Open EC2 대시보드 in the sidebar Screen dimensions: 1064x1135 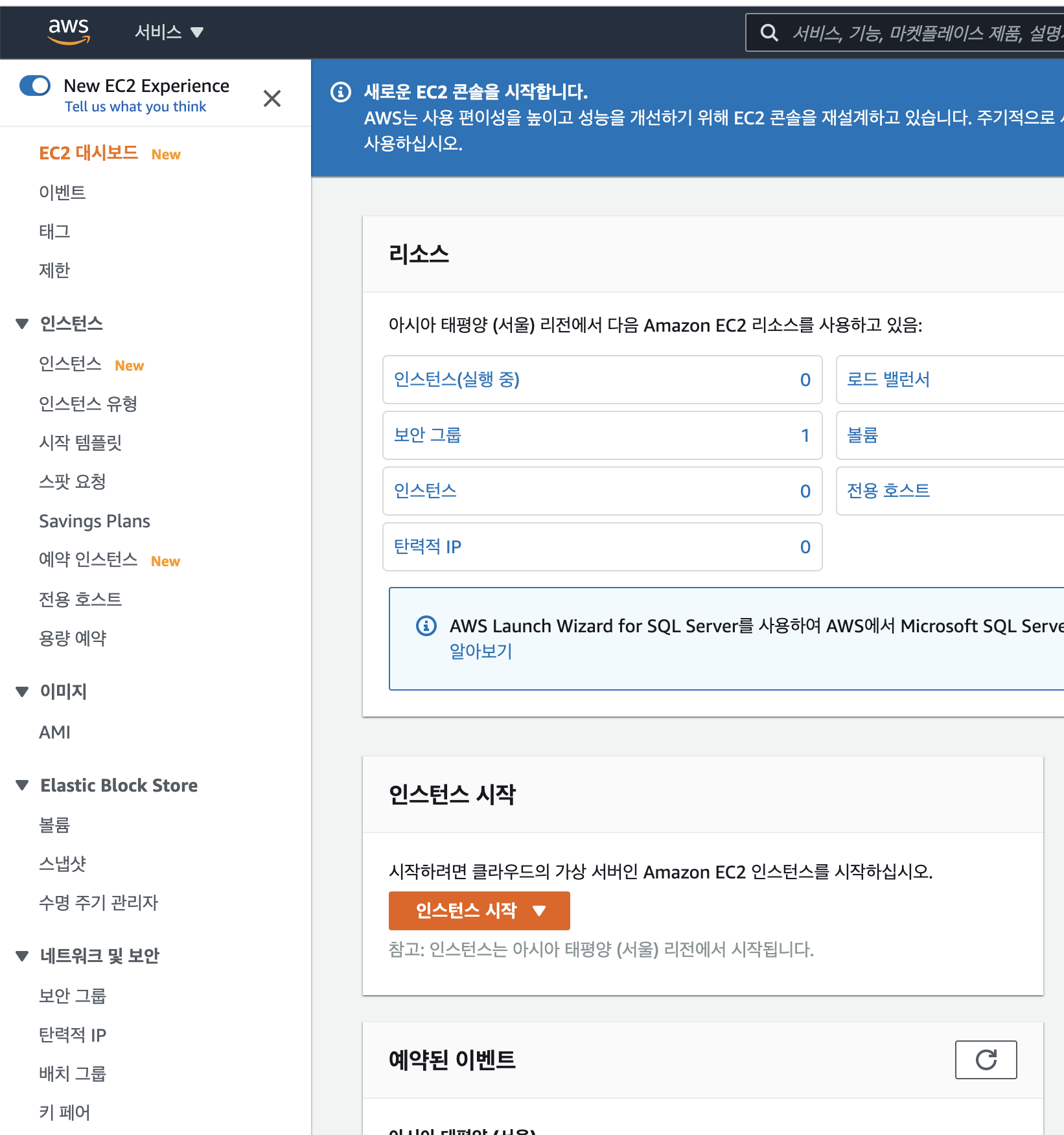[88, 154]
